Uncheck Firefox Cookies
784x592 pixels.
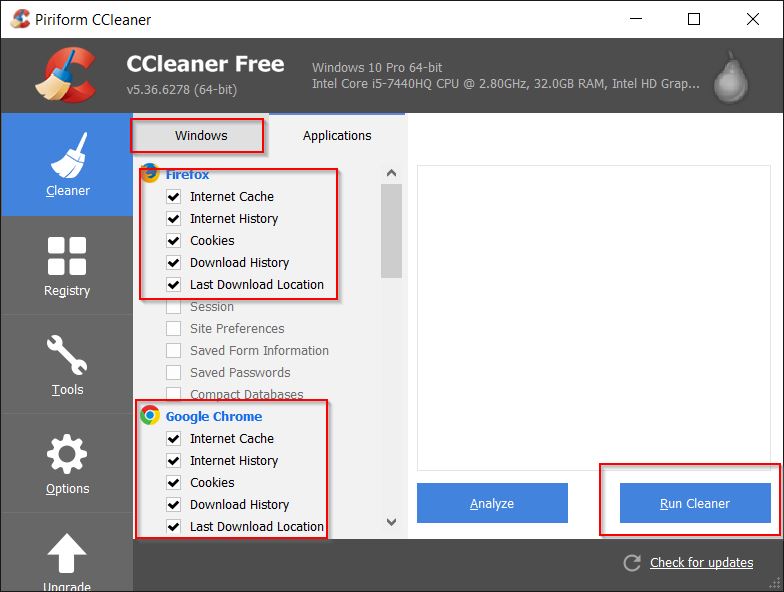click(x=174, y=240)
